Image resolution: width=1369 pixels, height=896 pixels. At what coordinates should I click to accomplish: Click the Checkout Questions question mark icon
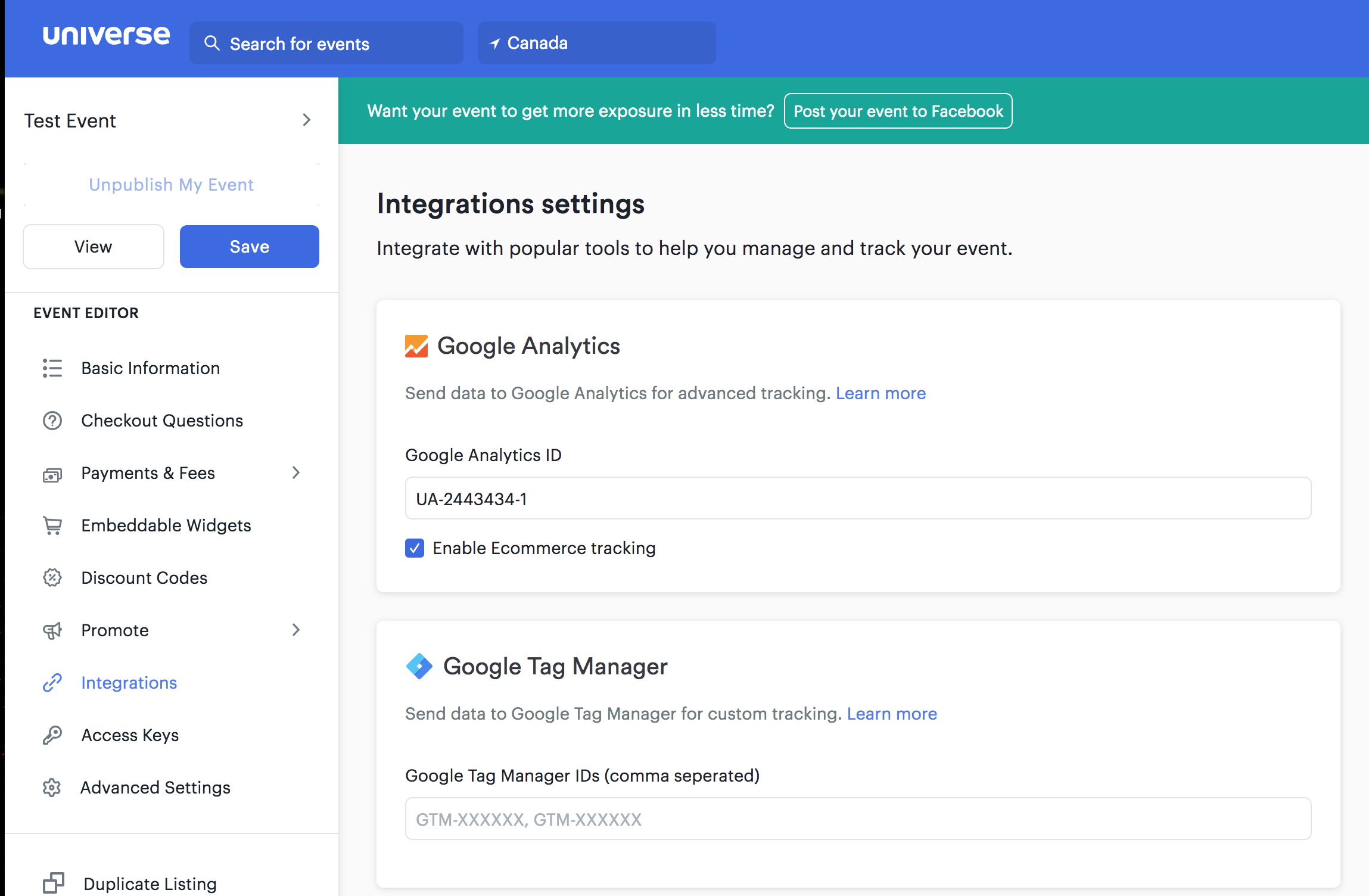pos(52,421)
